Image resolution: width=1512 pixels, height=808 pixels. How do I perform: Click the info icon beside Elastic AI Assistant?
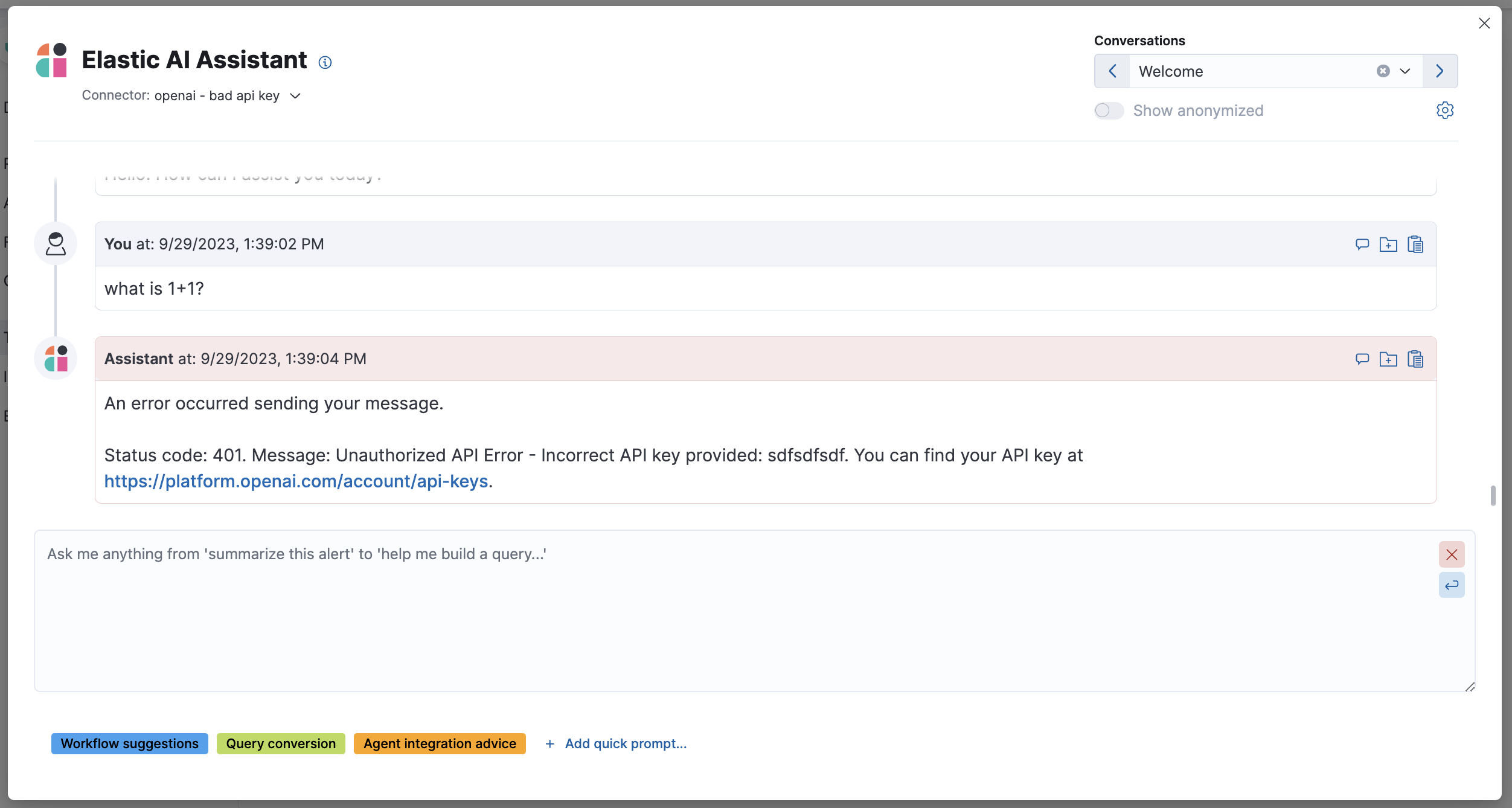coord(325,62)
